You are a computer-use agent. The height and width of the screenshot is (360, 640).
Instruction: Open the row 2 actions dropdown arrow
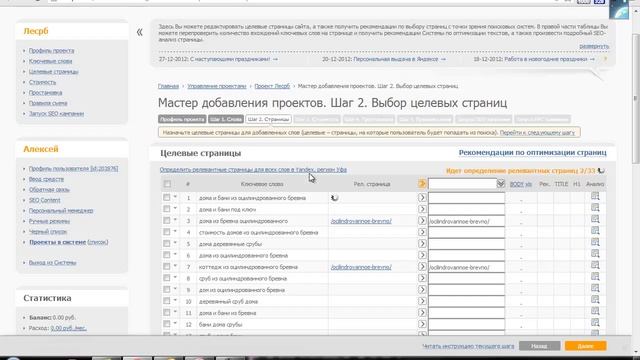click(x=175, y=209)
